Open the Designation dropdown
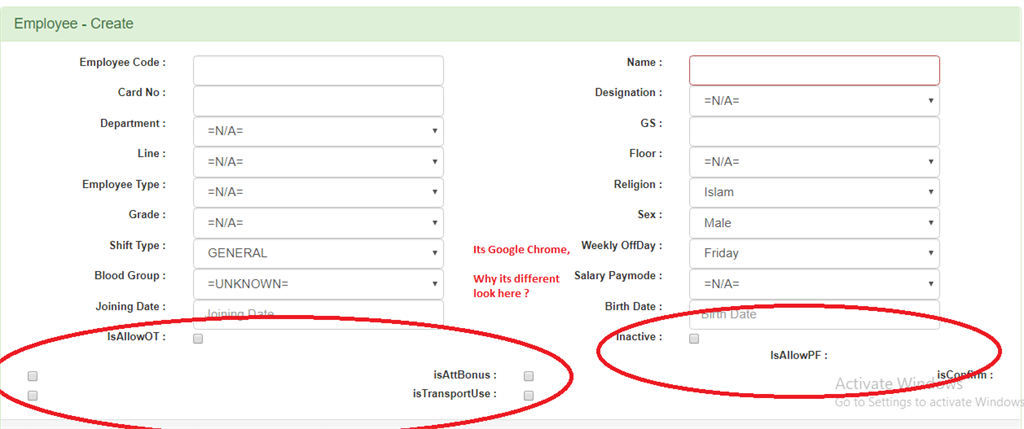 click(814, 101)
